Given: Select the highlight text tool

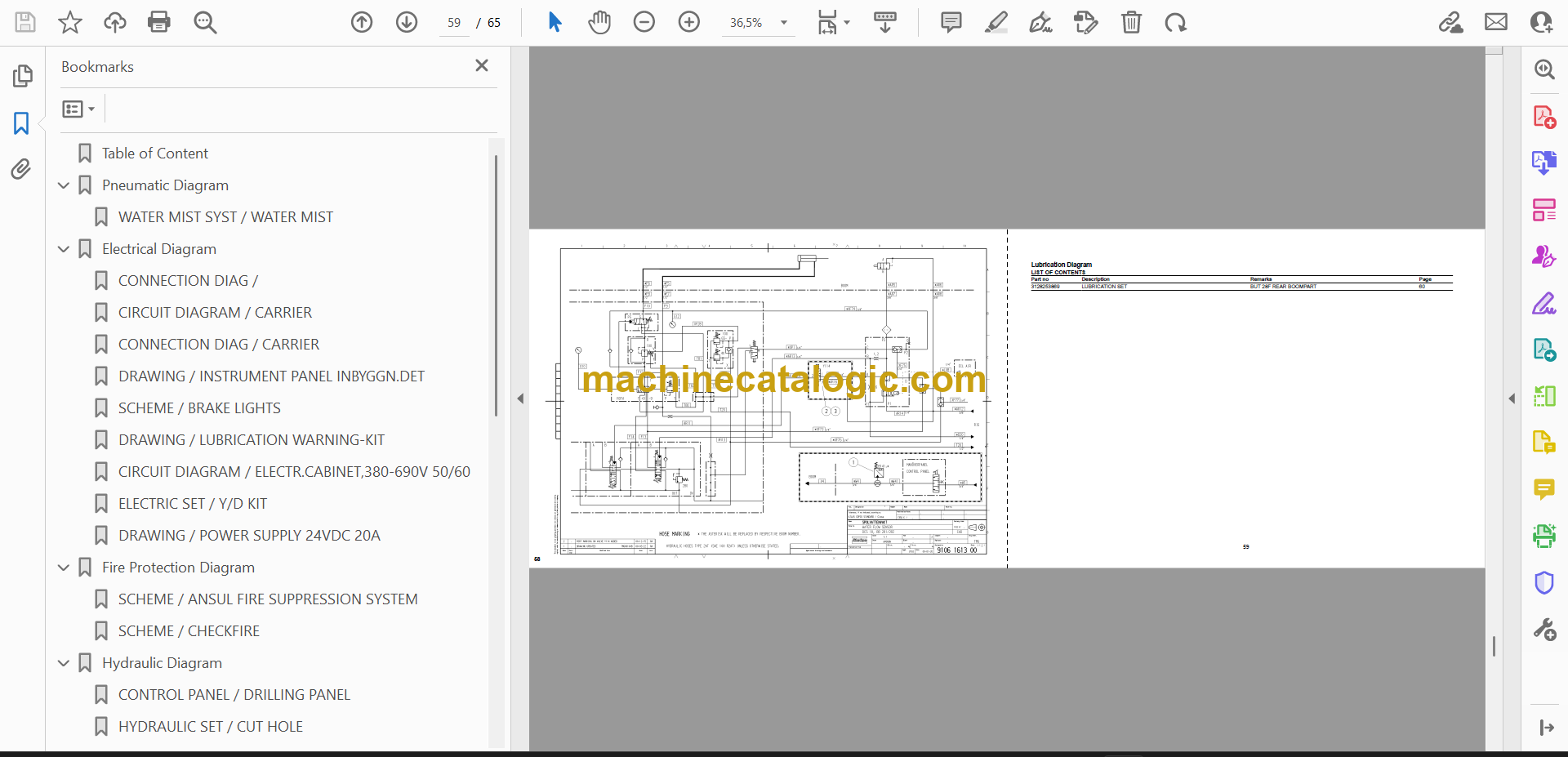Looking at the screenshot, I should tap(996, 22).
